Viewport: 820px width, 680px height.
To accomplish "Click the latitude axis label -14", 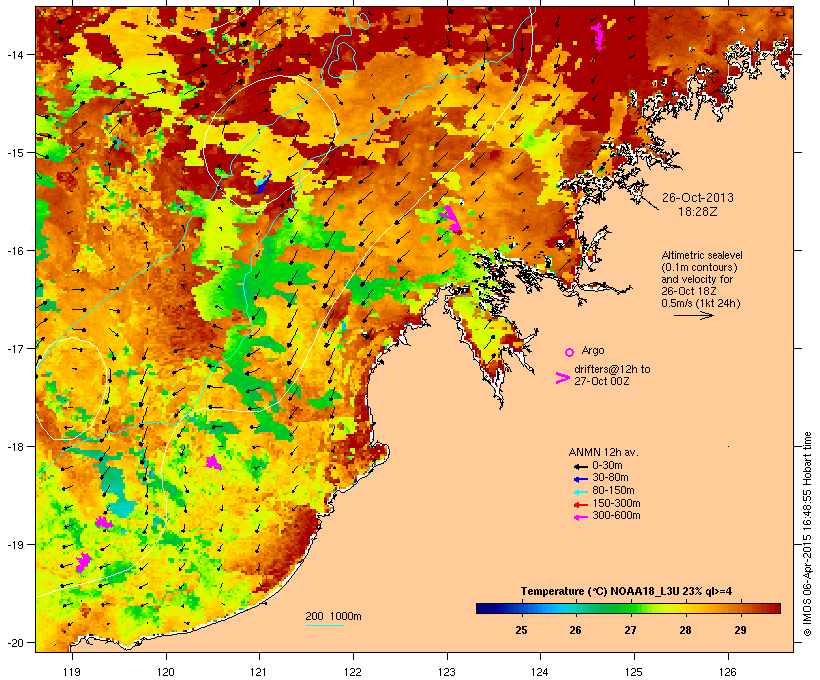I will point(14,54).
